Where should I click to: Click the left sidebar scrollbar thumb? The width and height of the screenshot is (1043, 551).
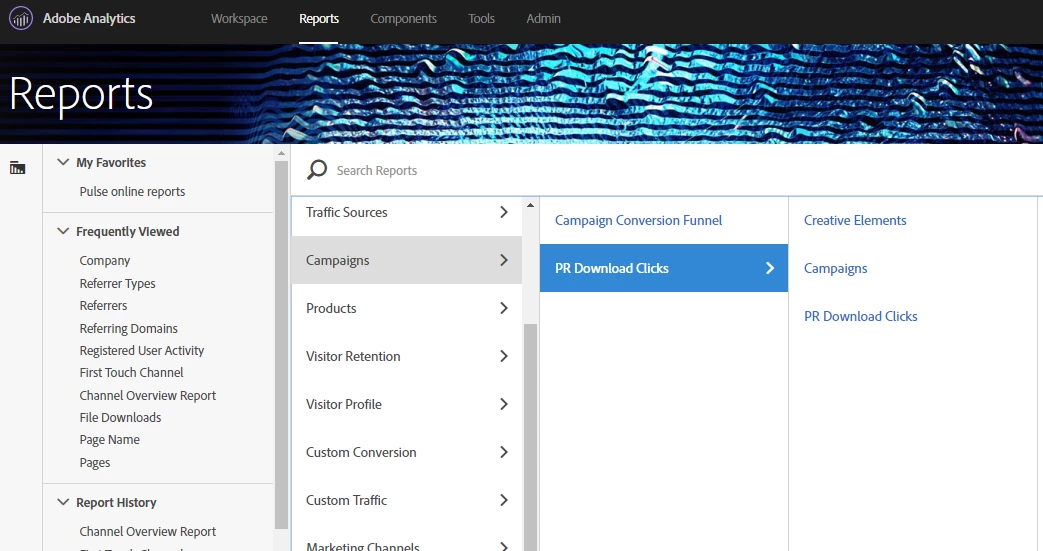(281, 345)
